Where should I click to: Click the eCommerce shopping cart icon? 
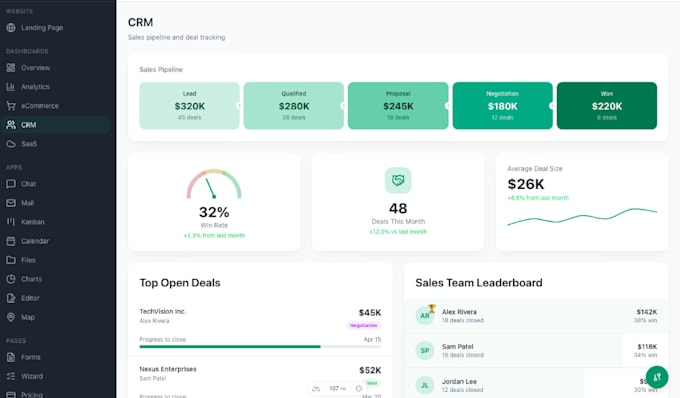(x=11, y=106)
